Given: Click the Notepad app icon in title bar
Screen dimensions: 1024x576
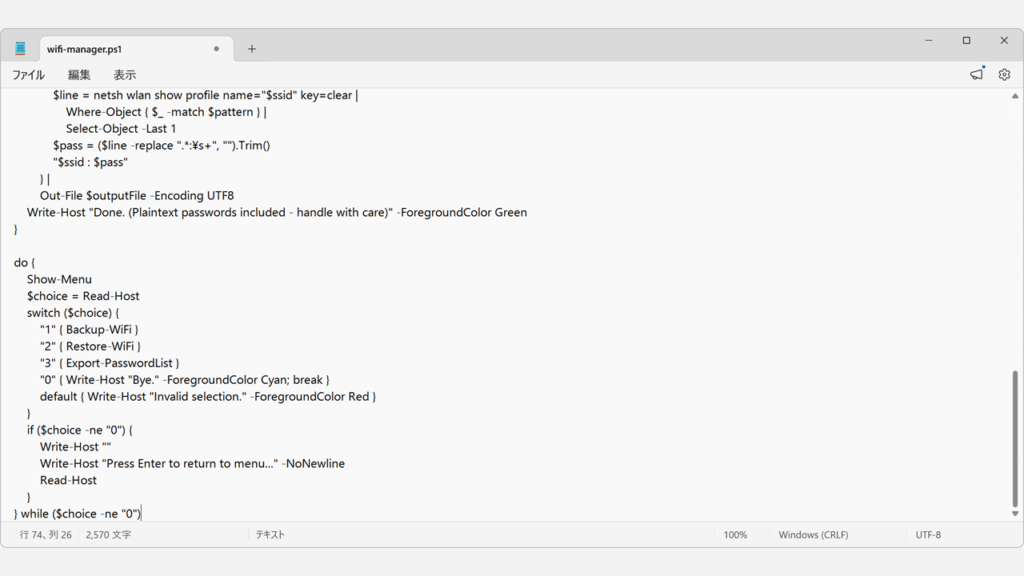Looking at the screenshot, I should pyautogui.click(x=20, y=48).
